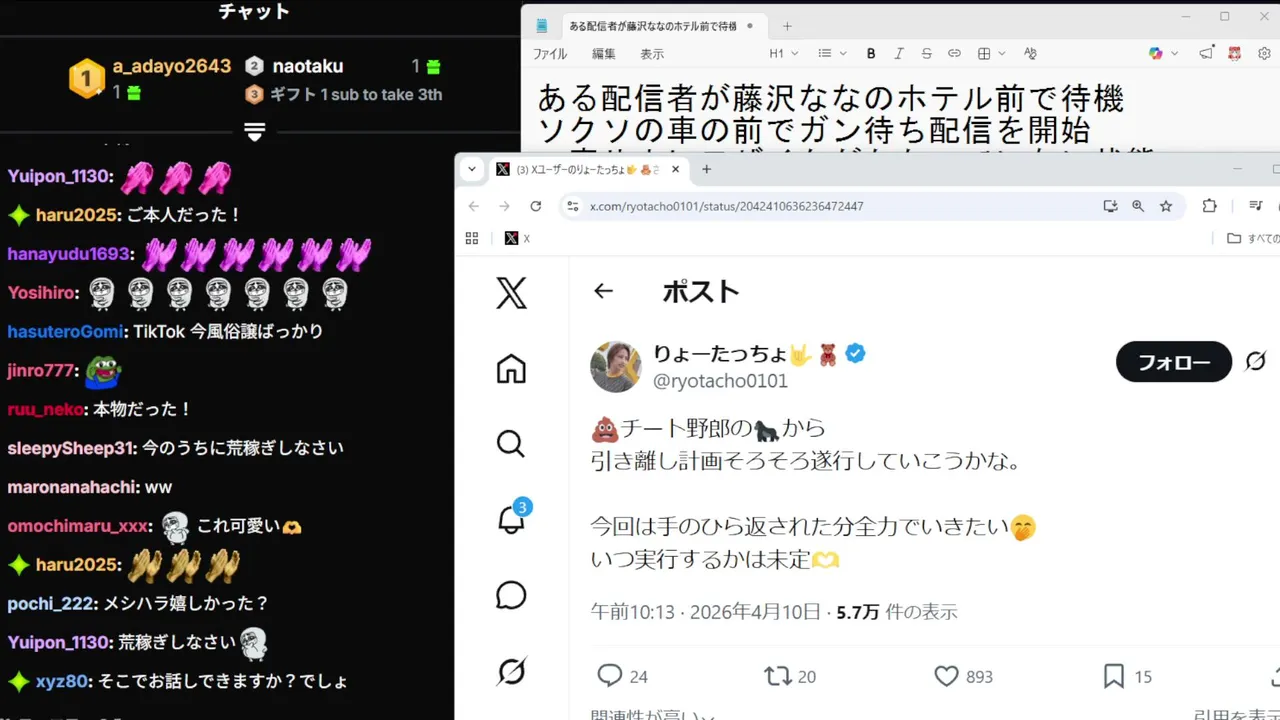1280x720 pixels.
Task: Open the browser tab search dropdown arrow
Action: (x=472, y=169)
